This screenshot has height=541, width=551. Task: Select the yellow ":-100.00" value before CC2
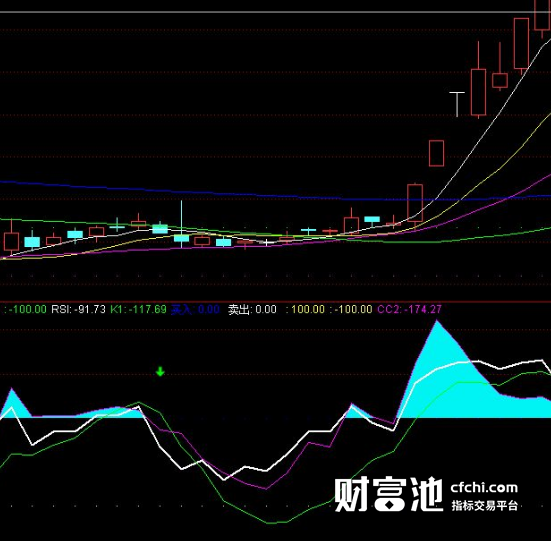coord(351,309)
